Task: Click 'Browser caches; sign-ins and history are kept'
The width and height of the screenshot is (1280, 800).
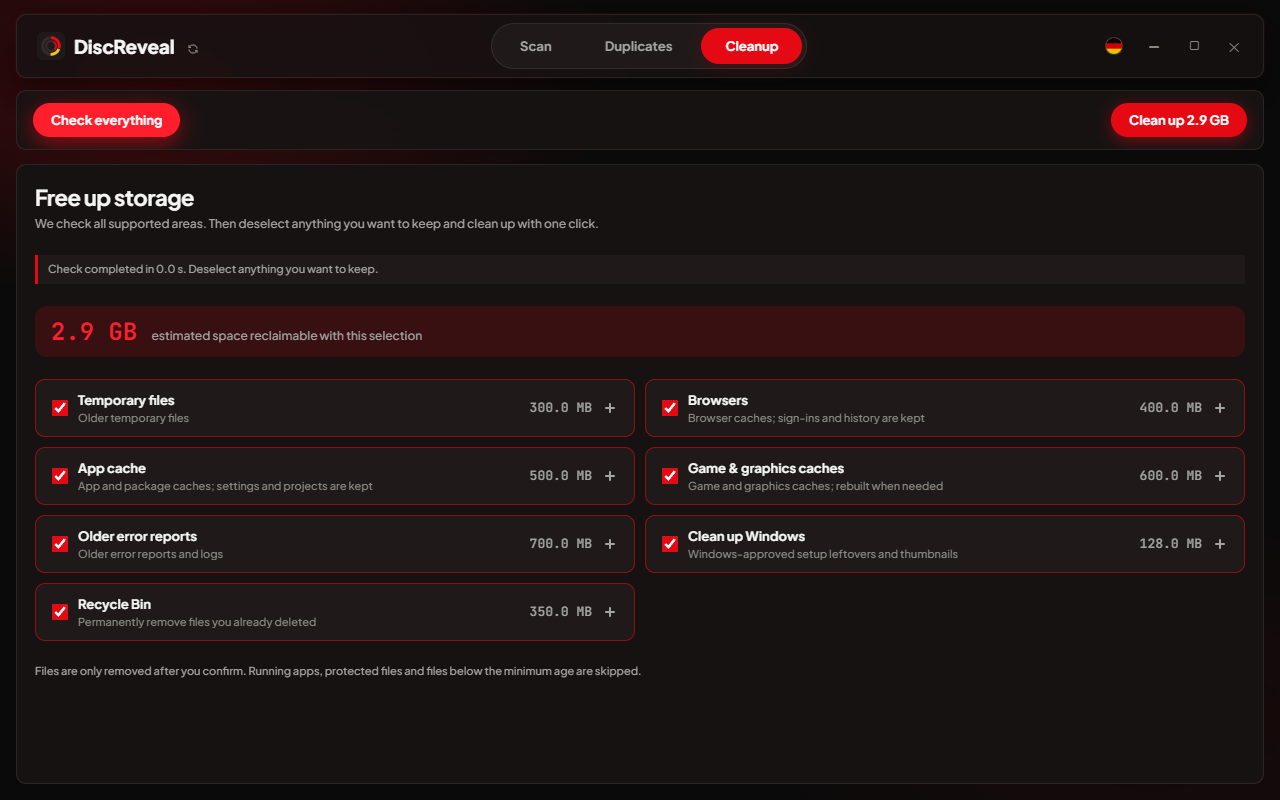Action: [x=806, y=418]
